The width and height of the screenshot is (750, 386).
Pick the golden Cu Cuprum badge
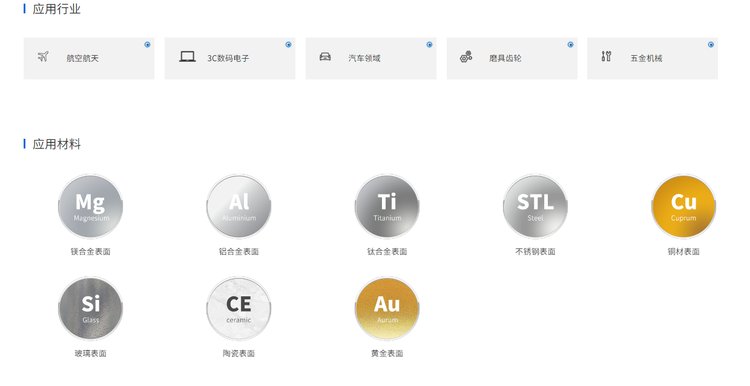click(x=684, y=206)
